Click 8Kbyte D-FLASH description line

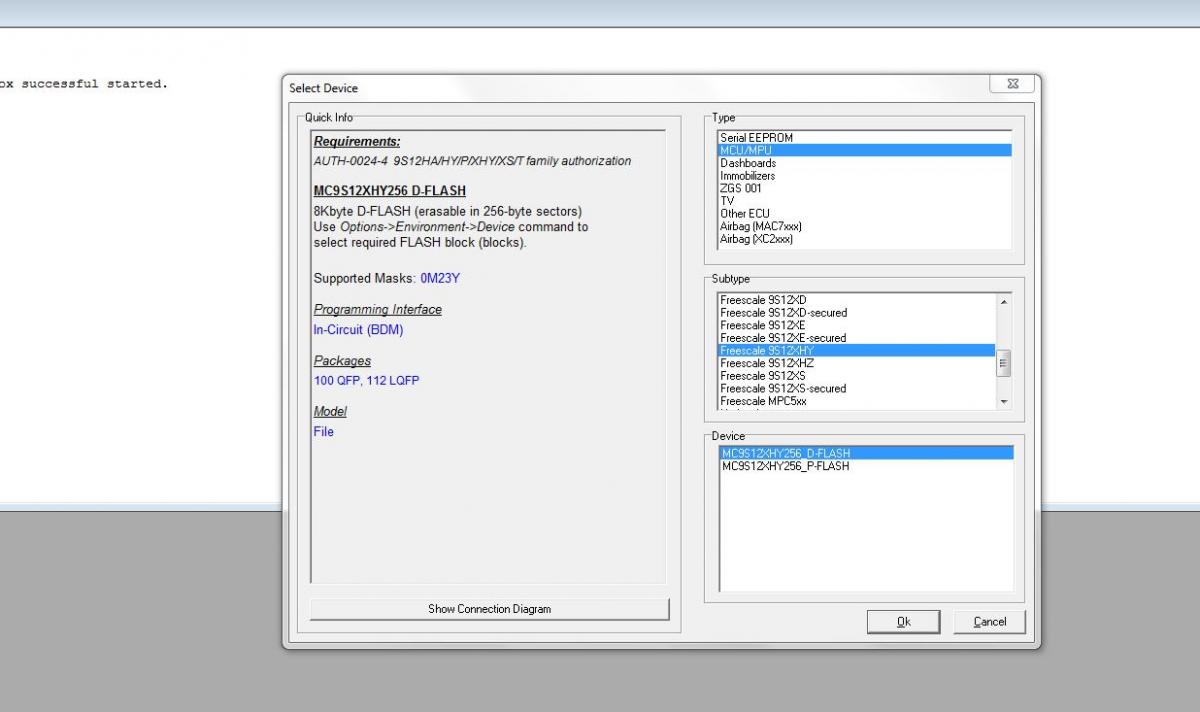point(447,212)
